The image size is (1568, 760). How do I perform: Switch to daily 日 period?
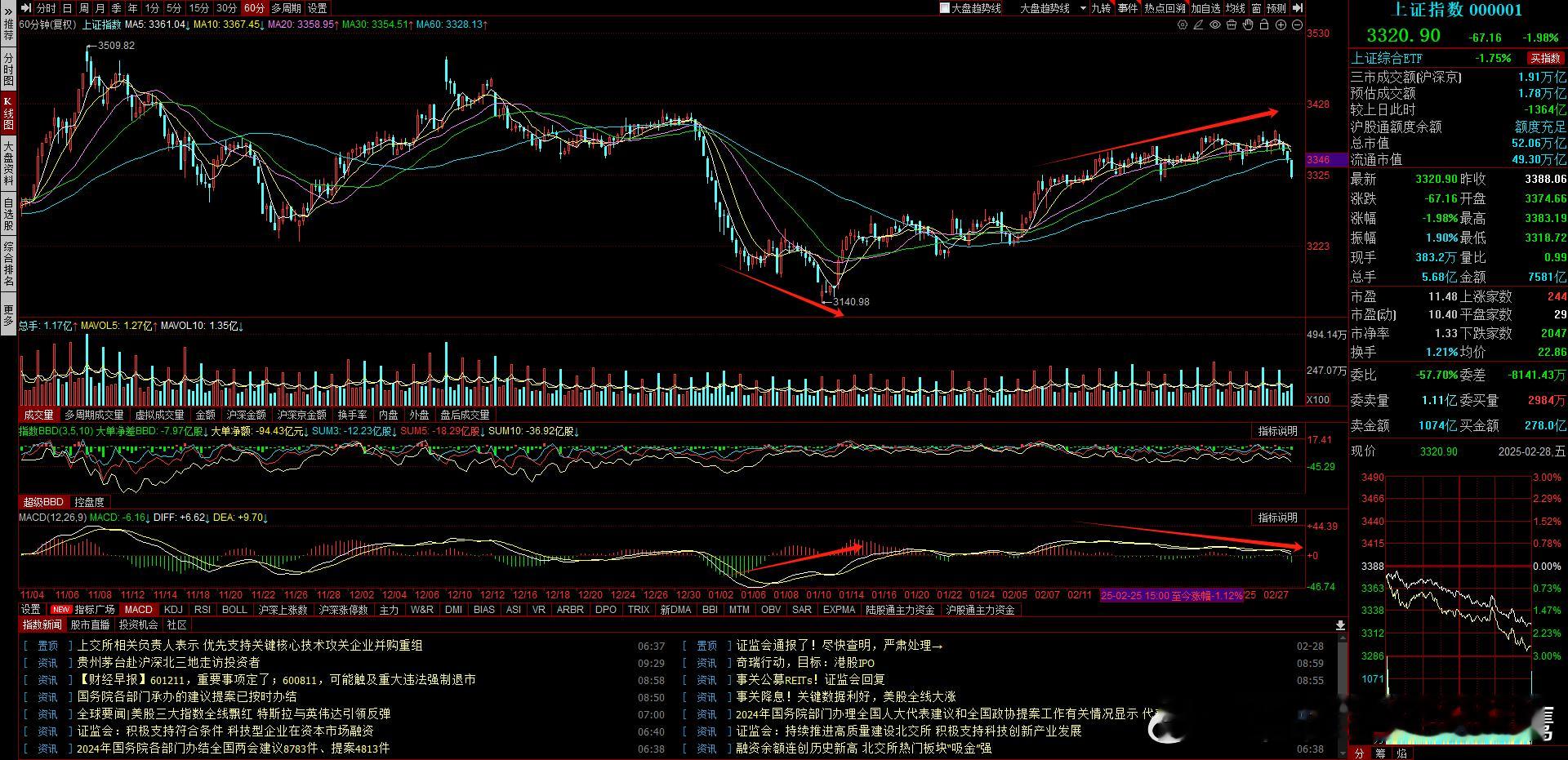(67, 8)
